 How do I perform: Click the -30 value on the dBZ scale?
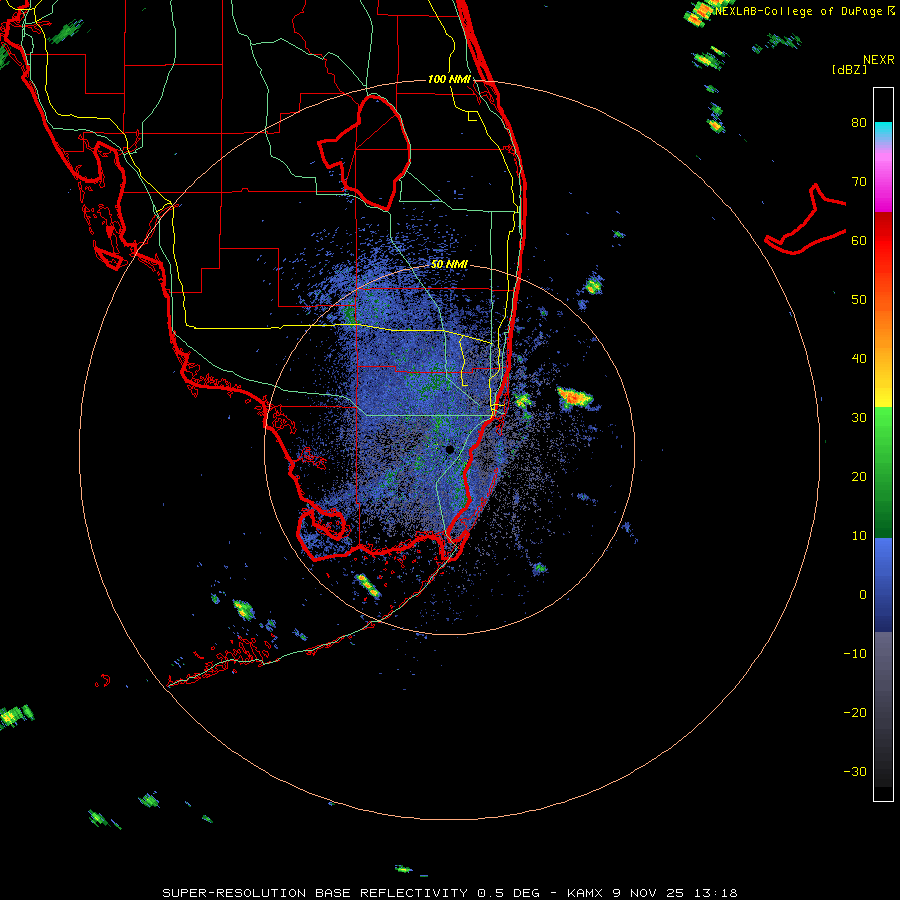pos(855,772)
